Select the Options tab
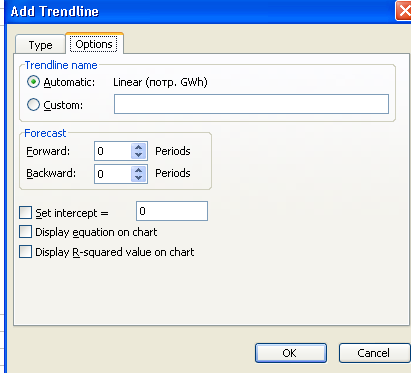This screenshot has width=411, height=373. pyautogui.click(x=94, y=44)
